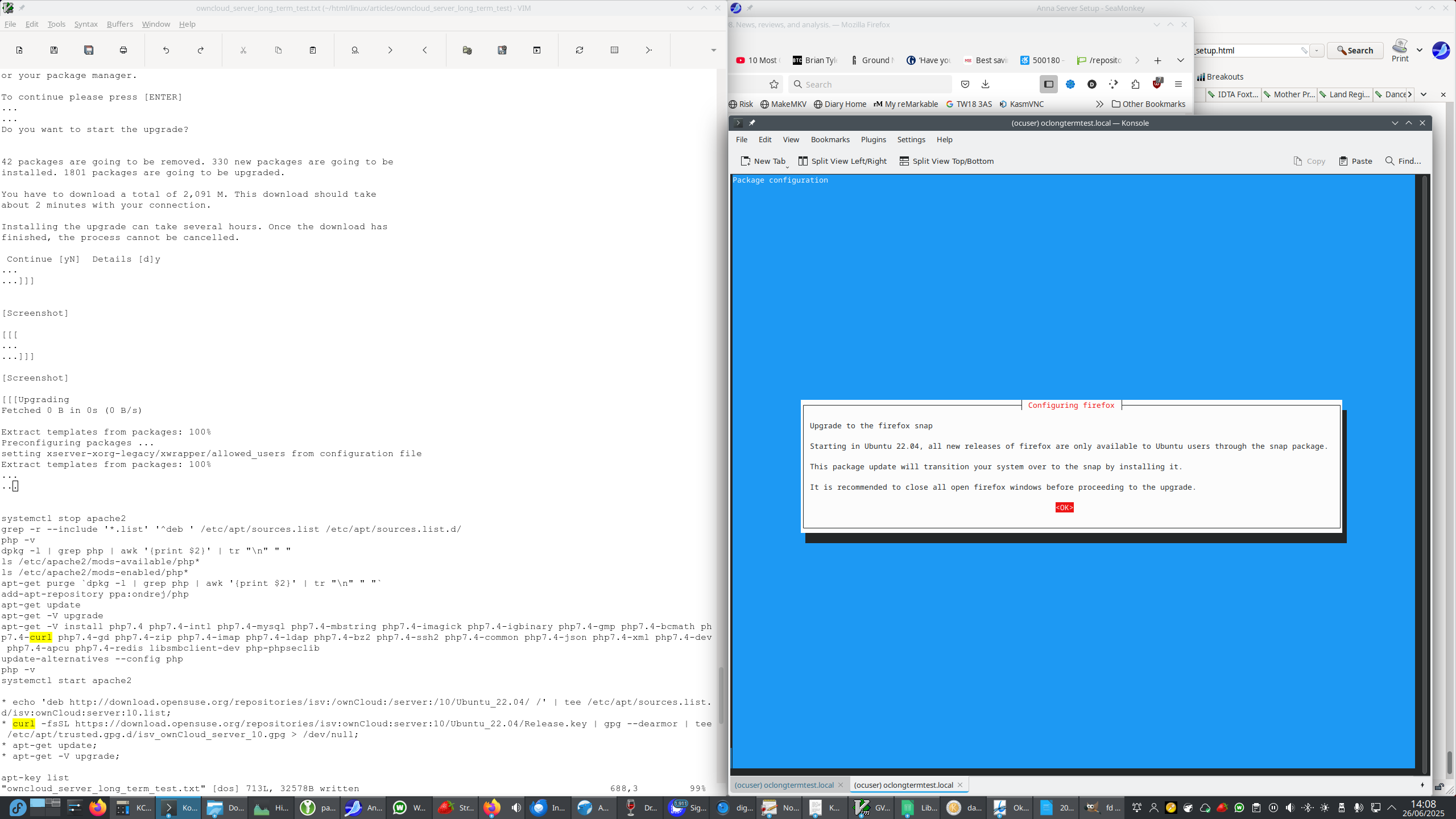This screenshot has width=1456, height=819.
Task: Click the Find/Replace magnifier icon in Vim
Action: tap(355, 50)
